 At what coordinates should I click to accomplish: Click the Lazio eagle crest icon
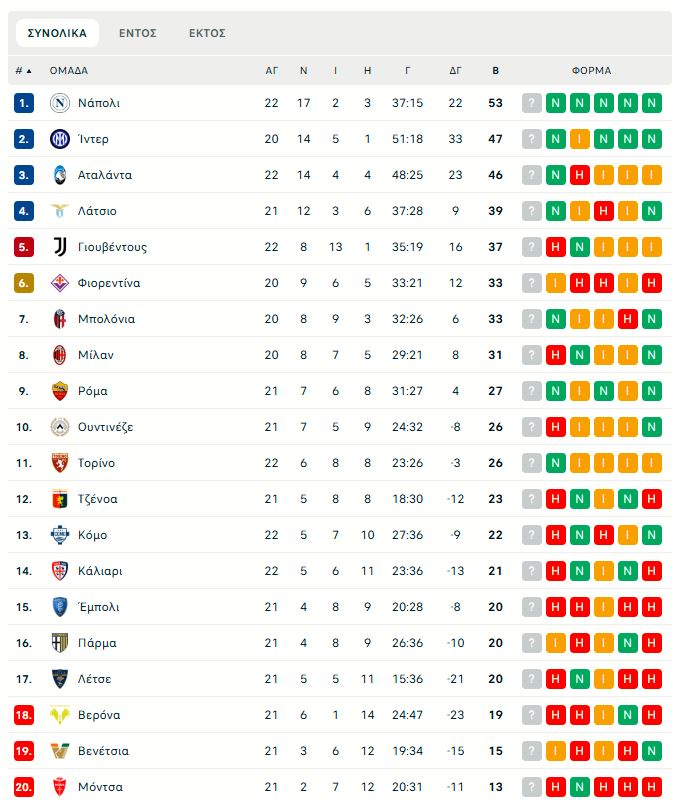pos(59,211)
